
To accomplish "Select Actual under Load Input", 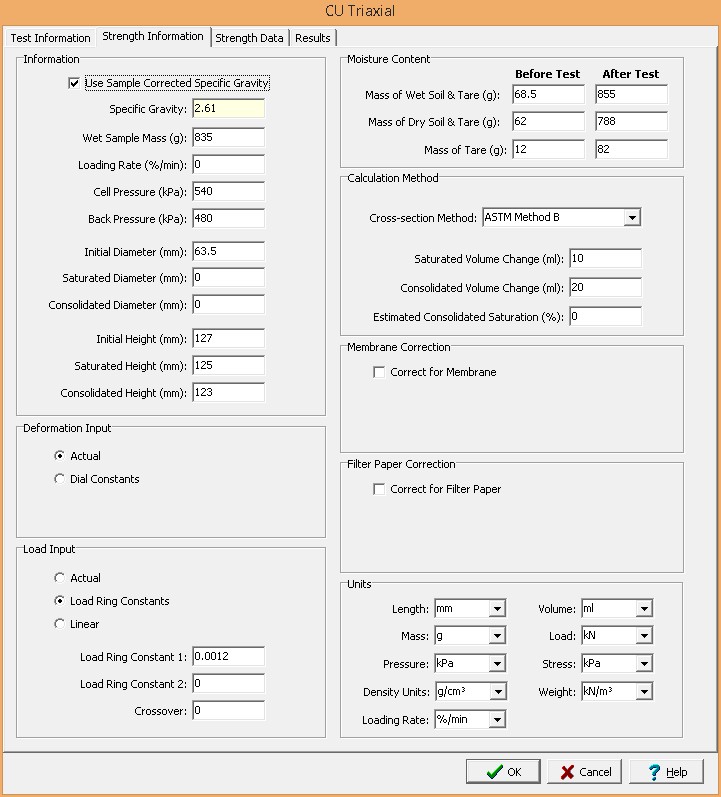I will pyautogui.click(x=60, y=578).
